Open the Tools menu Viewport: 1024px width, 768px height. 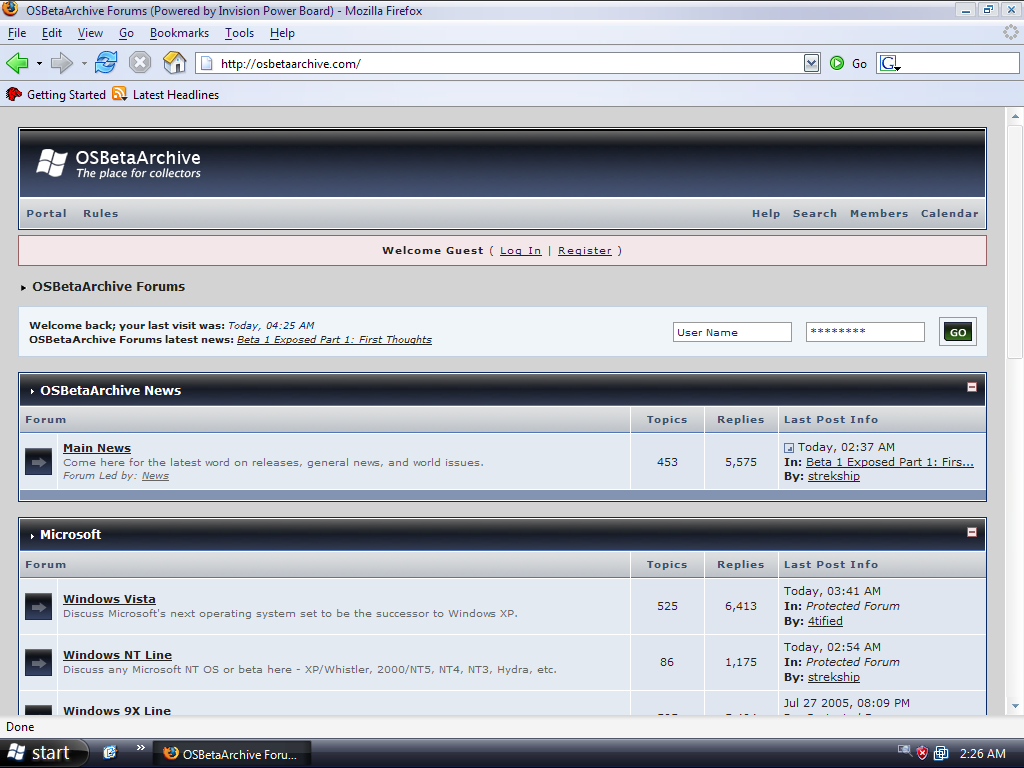[239, 33]
